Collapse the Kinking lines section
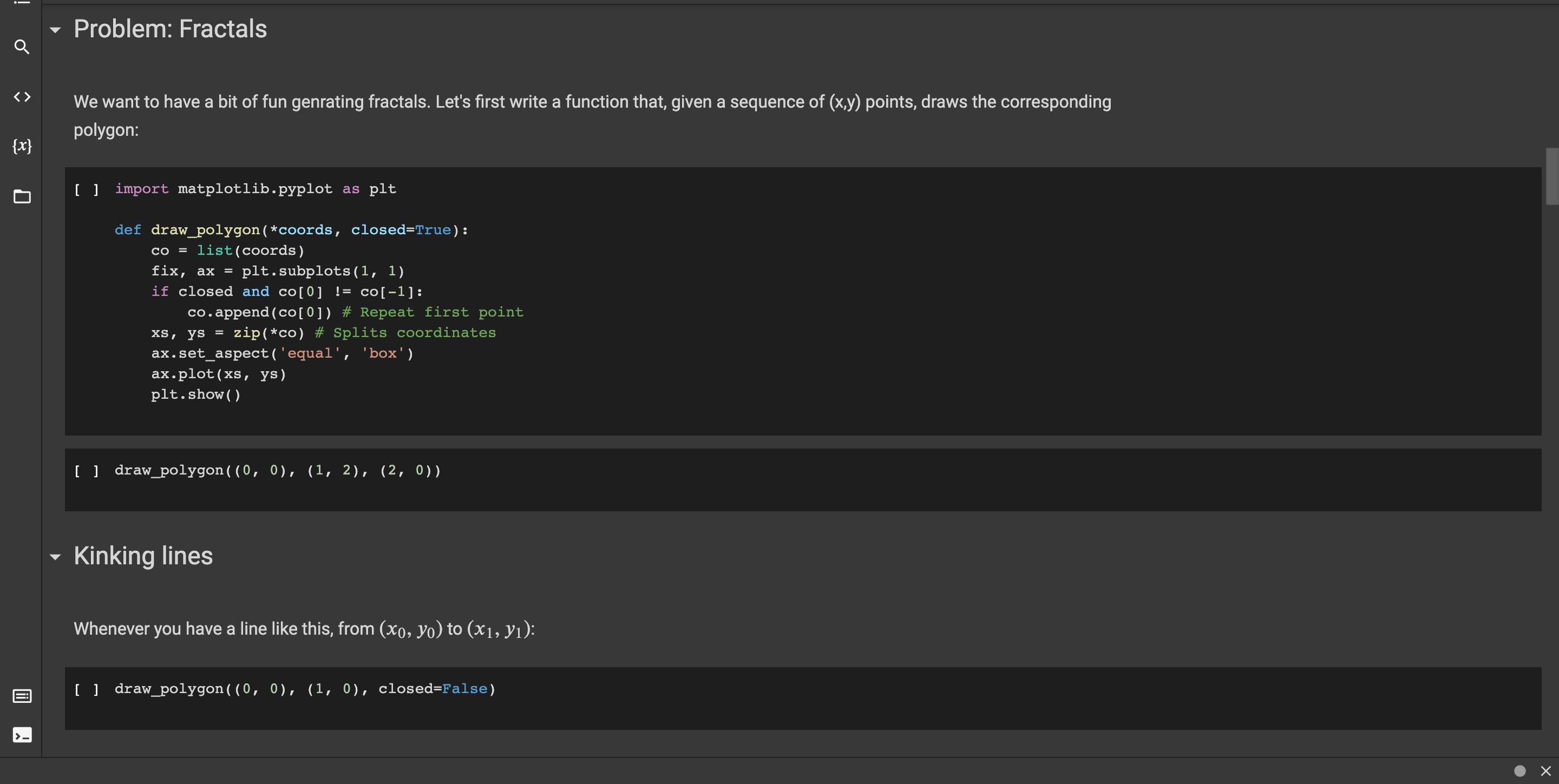 56,557
